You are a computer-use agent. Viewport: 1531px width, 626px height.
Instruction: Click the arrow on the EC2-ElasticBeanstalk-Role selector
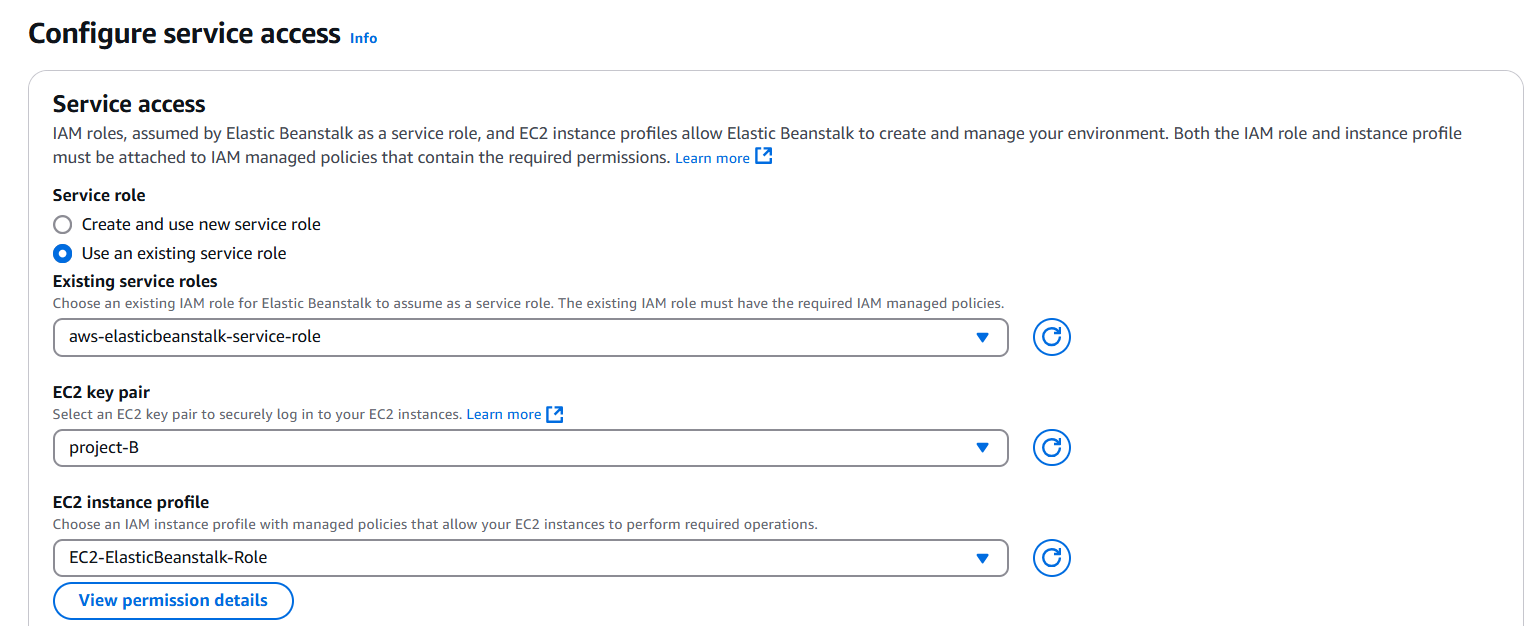coord(982,558)
